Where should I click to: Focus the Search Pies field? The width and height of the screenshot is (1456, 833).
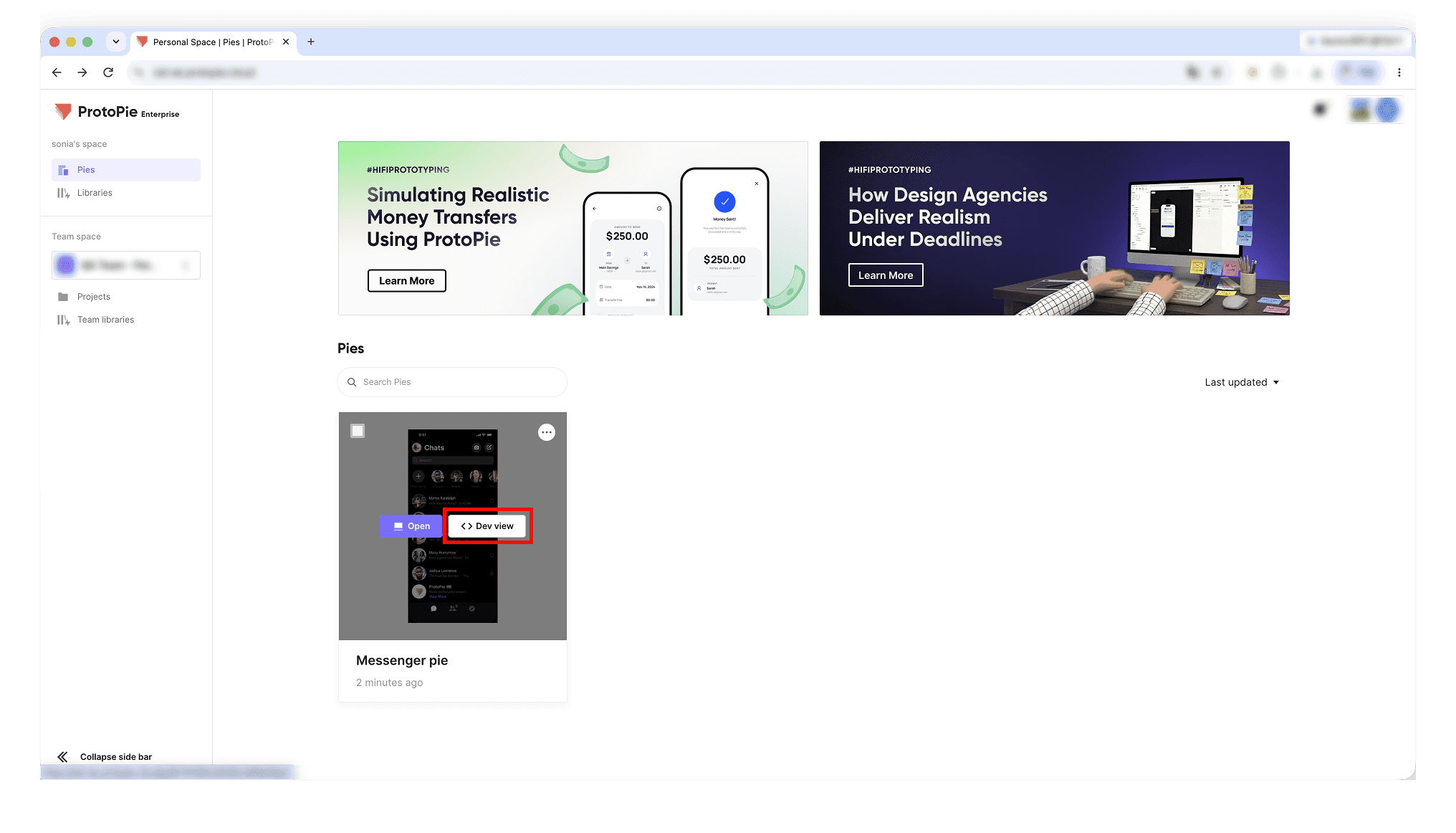[x=452, y=382]
